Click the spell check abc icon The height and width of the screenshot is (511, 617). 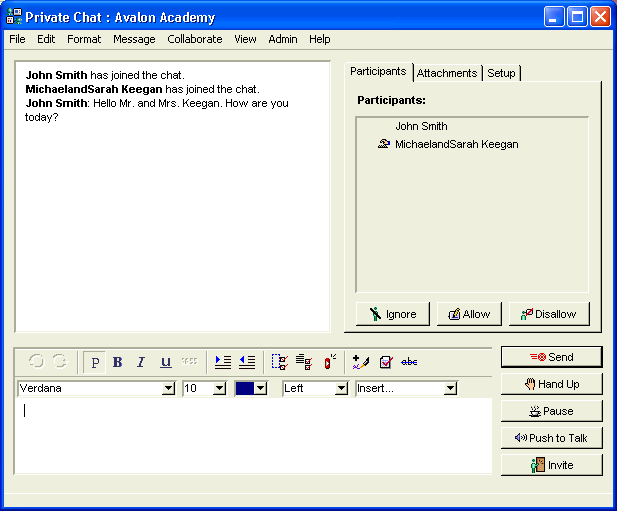pyautogui.click(x=409, y=362)
